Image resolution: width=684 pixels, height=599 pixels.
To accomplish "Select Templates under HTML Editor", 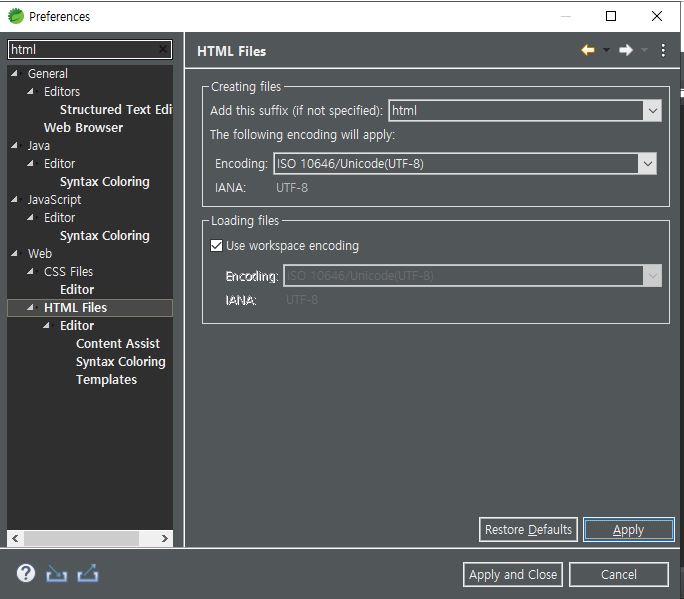I will point(106,380).
